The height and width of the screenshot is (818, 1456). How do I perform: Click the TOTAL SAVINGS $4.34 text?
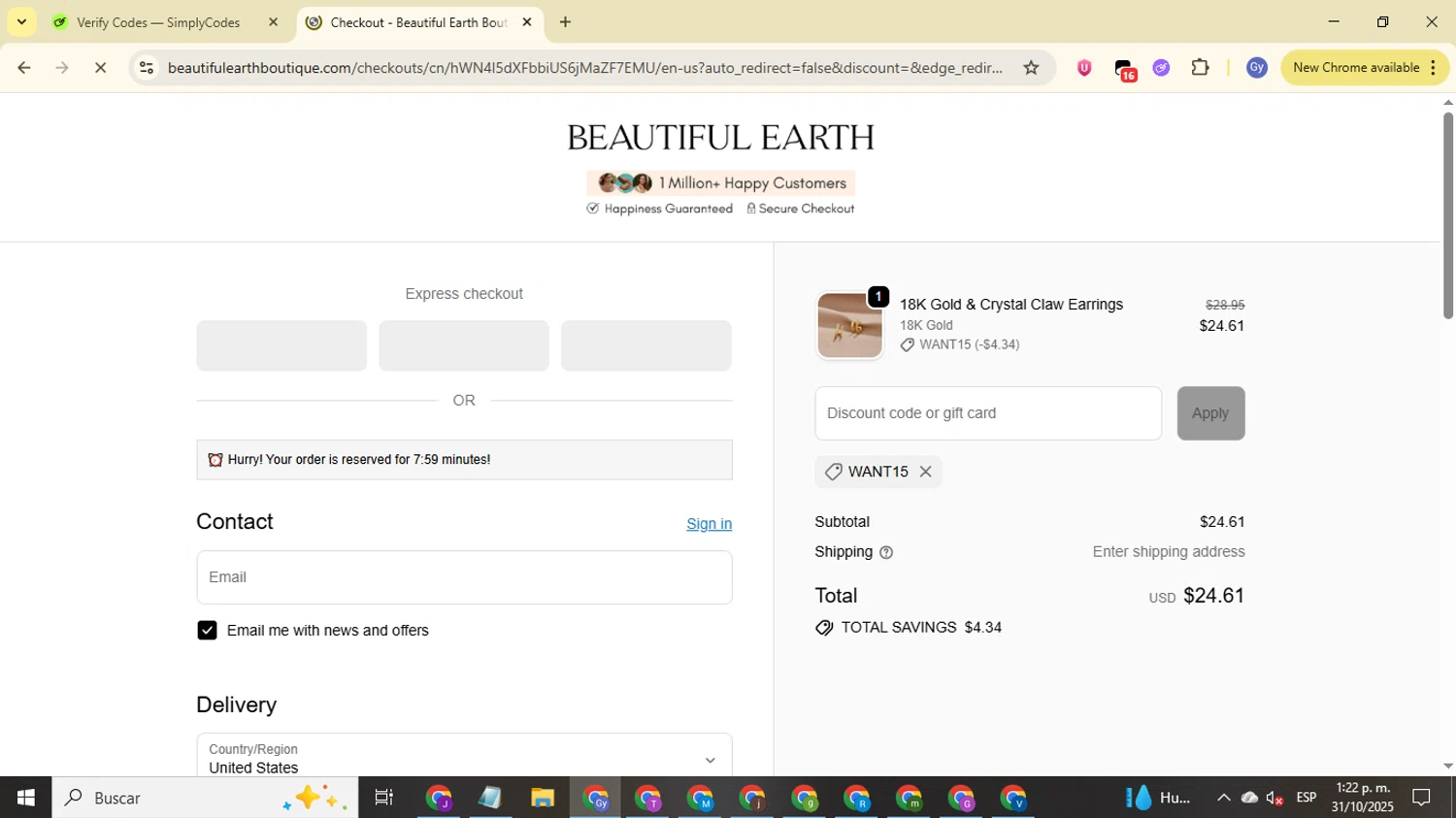coord(921,628)
